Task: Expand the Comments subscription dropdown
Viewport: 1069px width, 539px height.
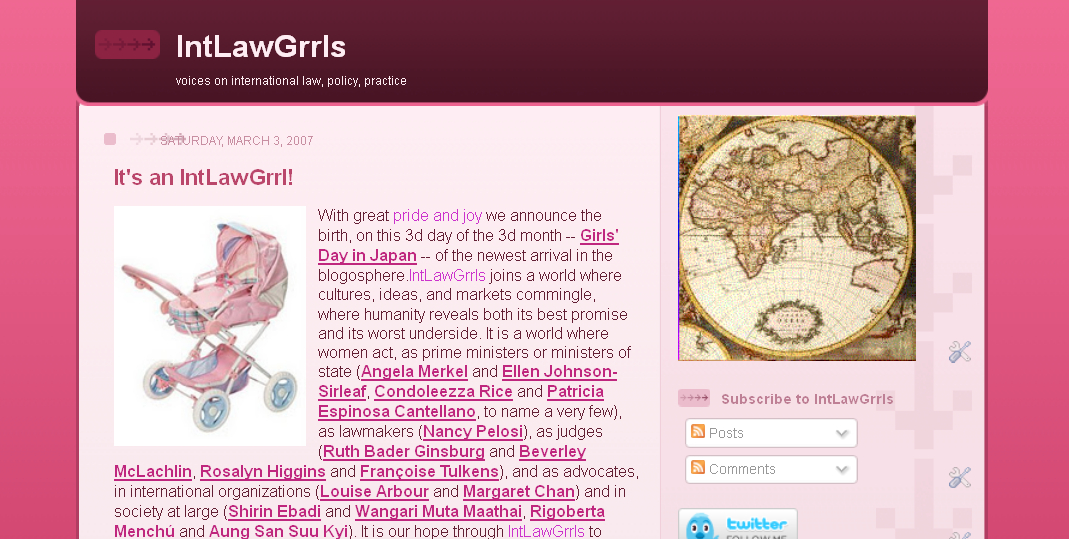Action: (841, 470)
